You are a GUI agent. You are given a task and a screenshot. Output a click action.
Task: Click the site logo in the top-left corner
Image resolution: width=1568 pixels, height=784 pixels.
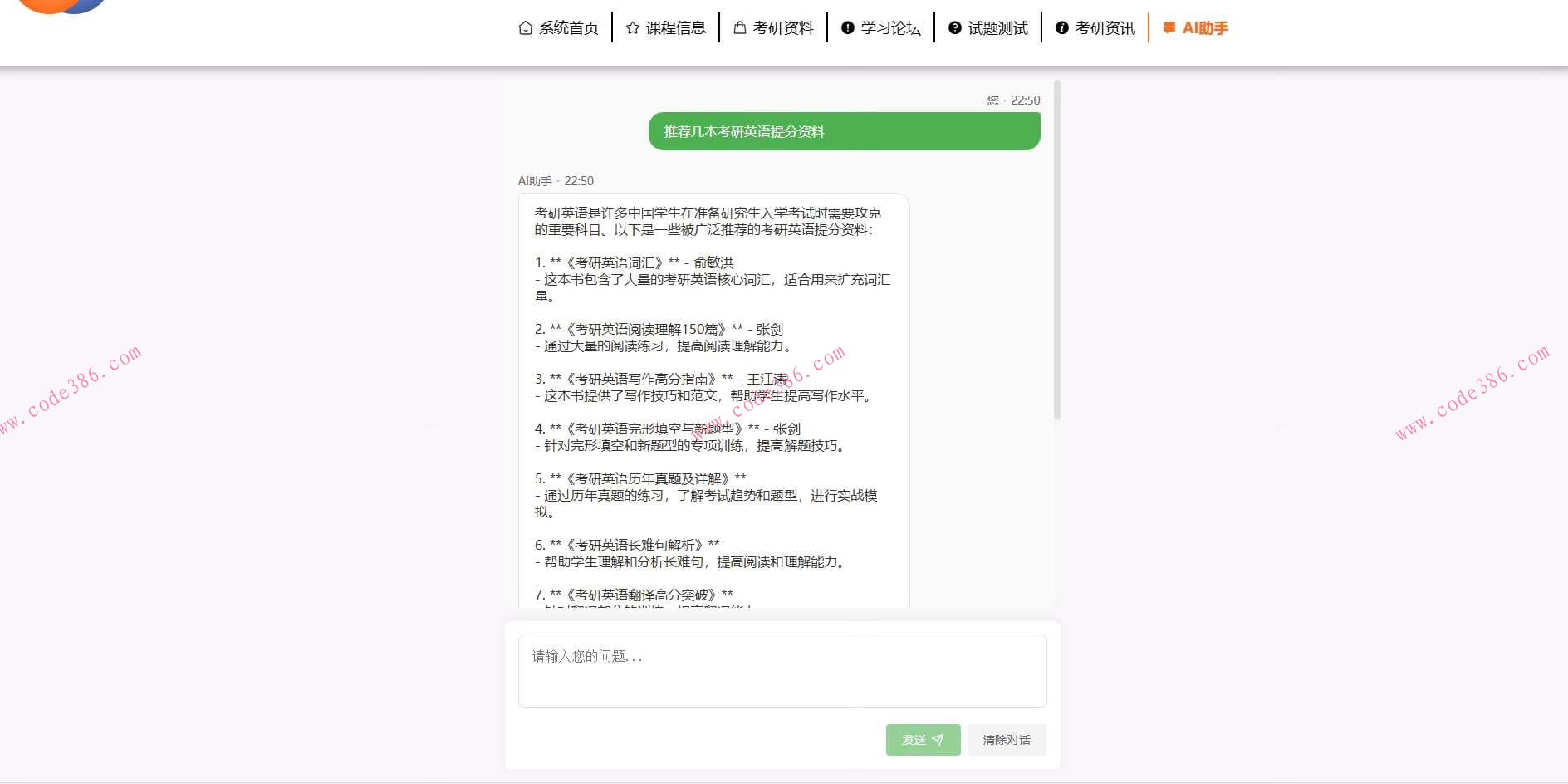pyautogui.click(x=58, y=8)
